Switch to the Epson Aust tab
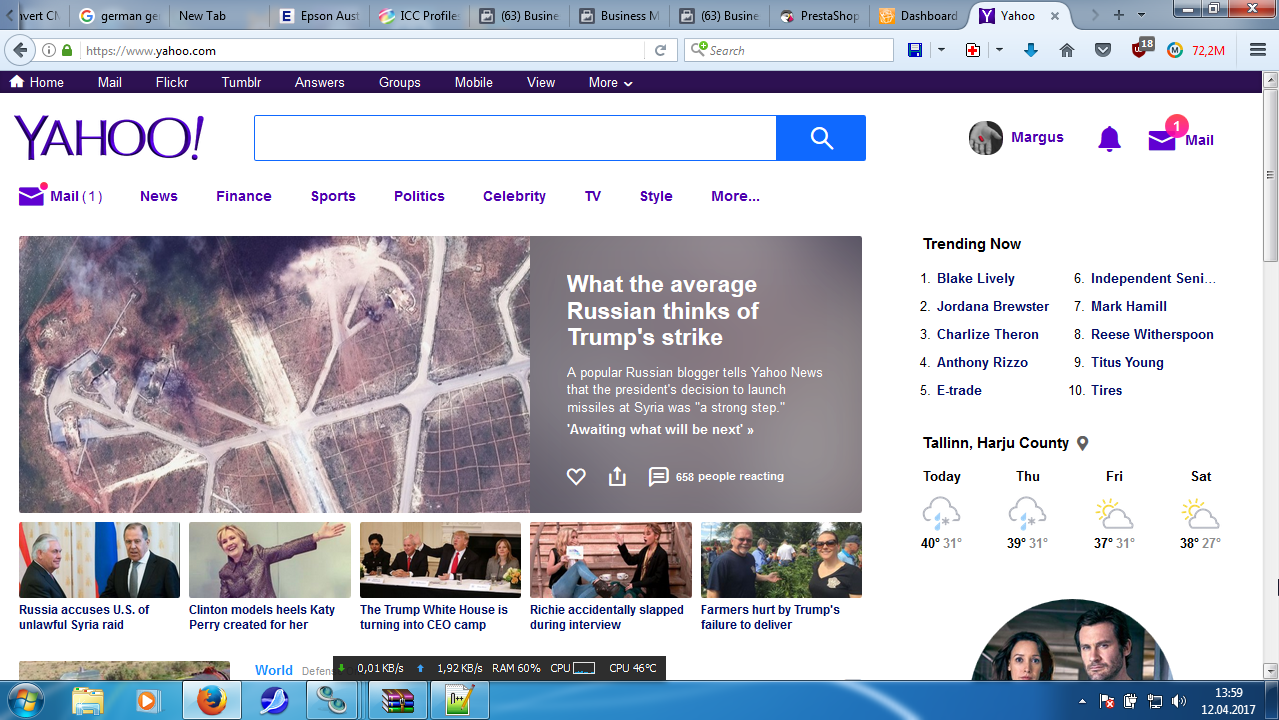This screenshot has height=720, width=1279. coord(319,15)
